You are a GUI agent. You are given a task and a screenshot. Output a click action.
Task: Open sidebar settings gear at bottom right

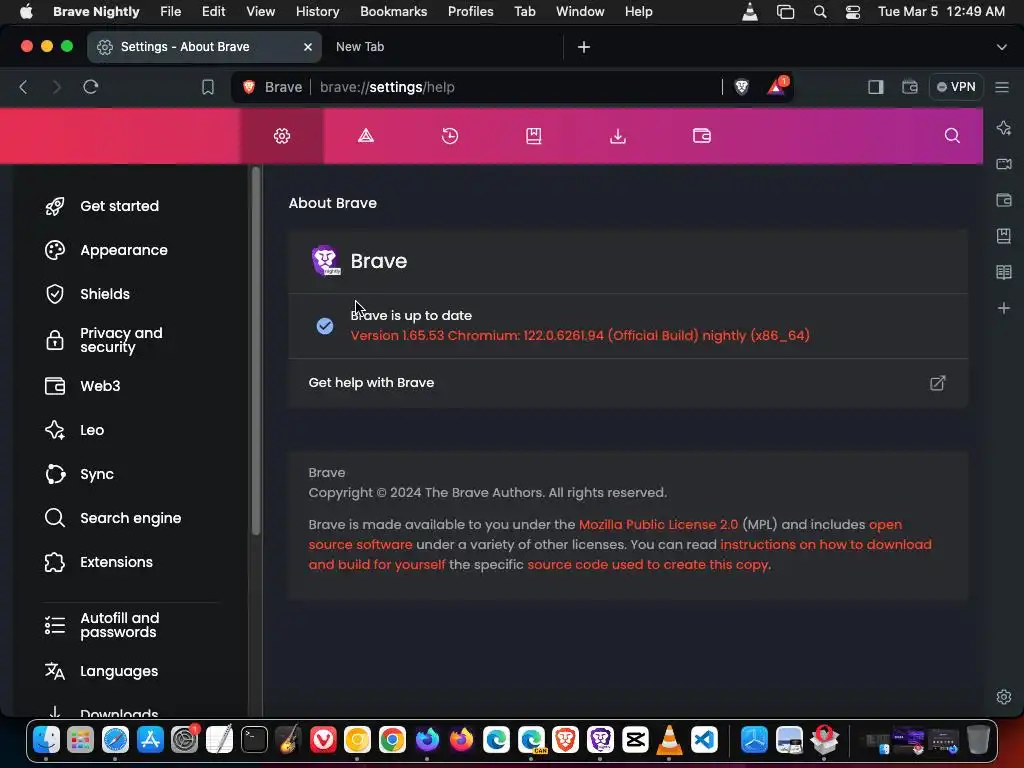(1004, 697)
